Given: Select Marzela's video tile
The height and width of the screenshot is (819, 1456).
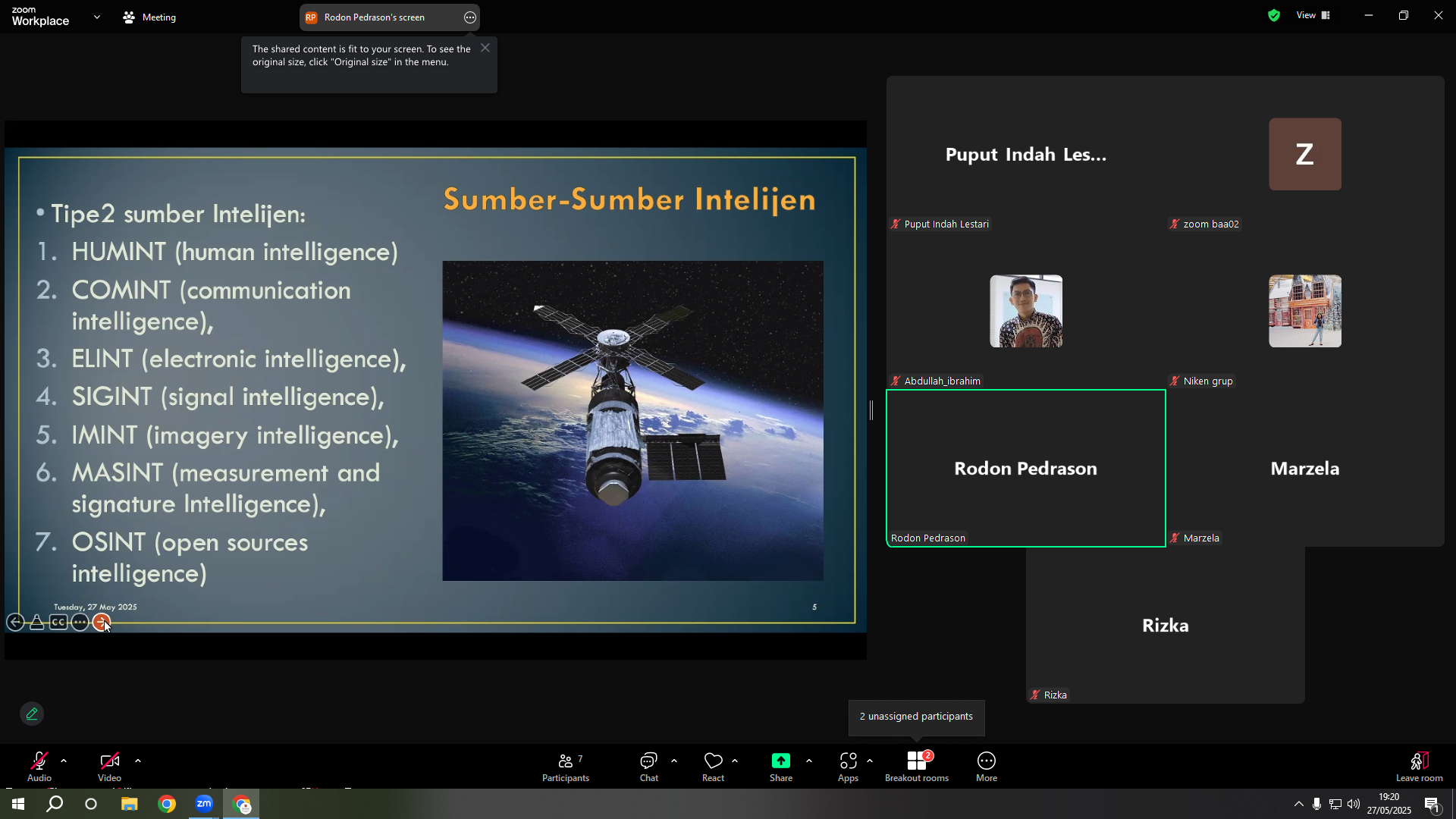Looking at the screenshot, I should tap(1305, 468).
